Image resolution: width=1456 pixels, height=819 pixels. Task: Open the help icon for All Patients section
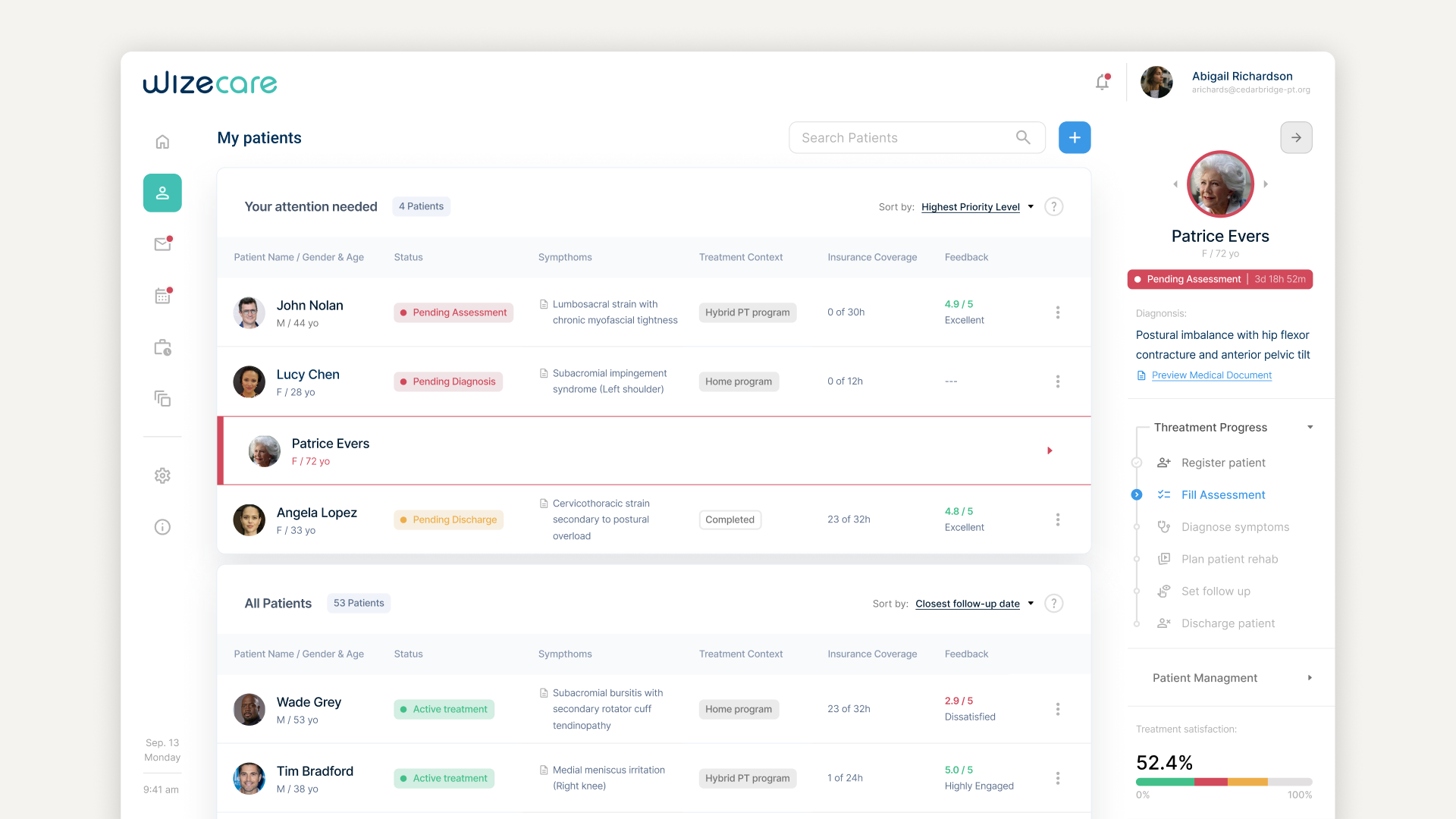coord(1053,603)
